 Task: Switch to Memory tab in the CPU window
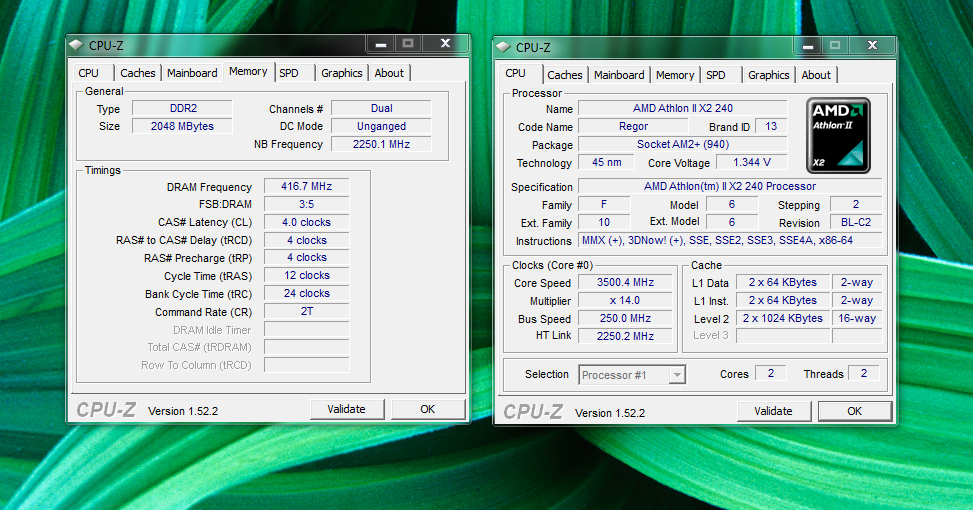click(x=675, y=74)
